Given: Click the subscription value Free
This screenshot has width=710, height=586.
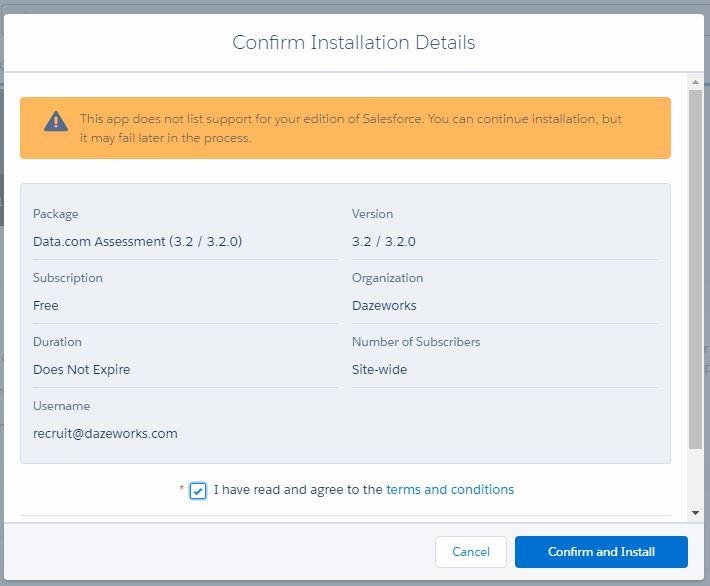Looking at the screenshot, I should point(45,306).
